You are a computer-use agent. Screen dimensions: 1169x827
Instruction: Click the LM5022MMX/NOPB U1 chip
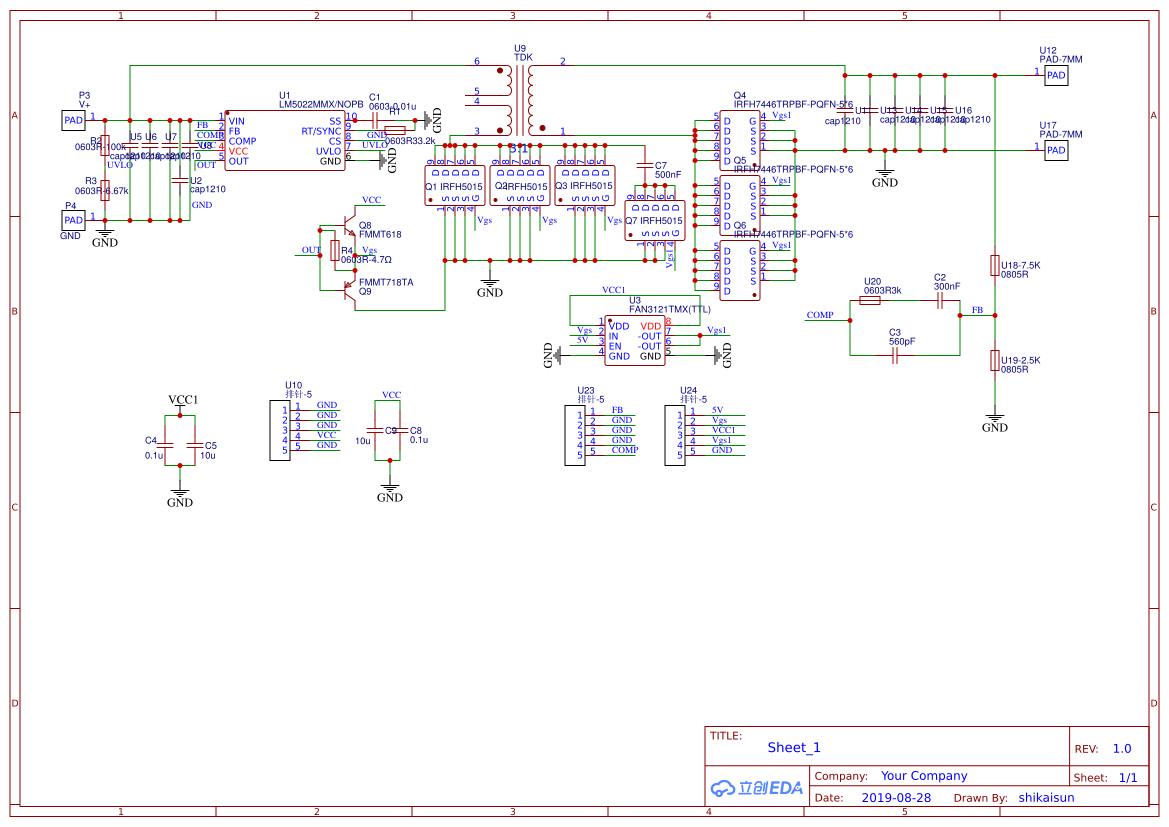[285, 141]
